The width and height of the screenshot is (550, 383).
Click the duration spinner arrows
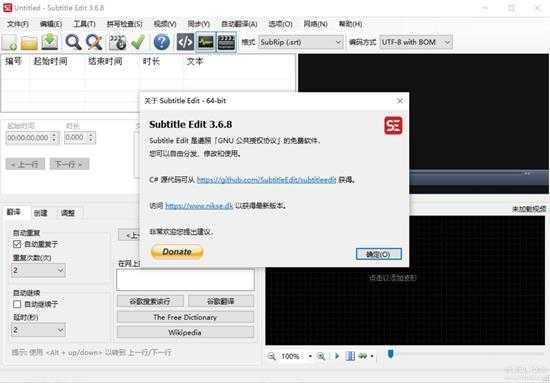click(x=91, y=137)
